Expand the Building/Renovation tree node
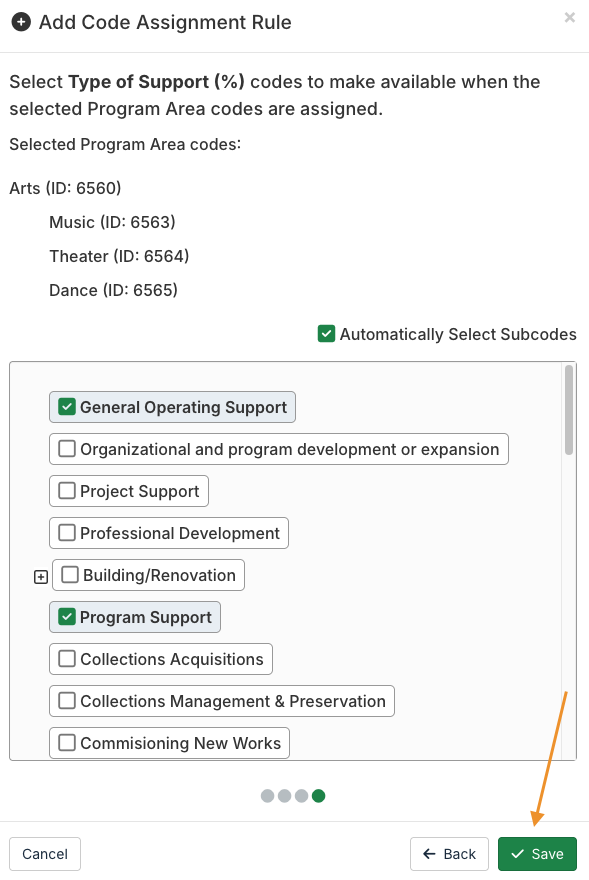589x880 pixels. point(41,576)
